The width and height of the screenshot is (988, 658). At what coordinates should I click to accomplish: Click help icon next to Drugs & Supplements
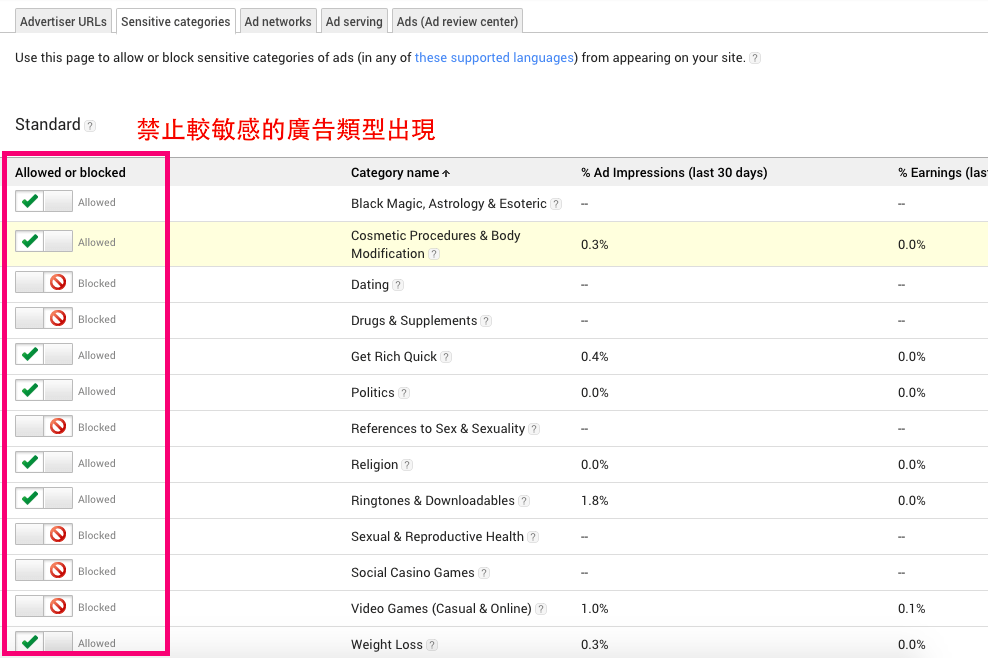486,321
